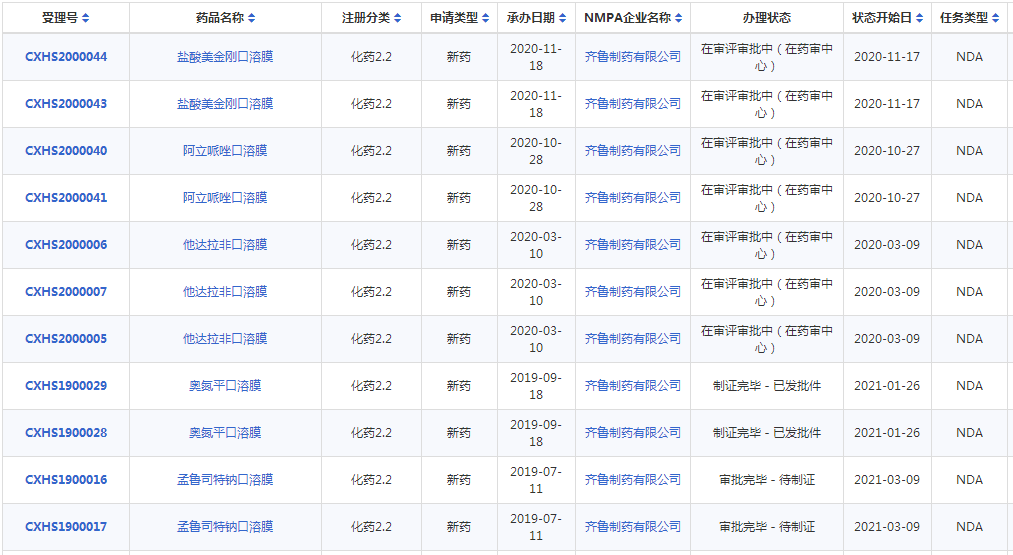Select status 制证完毕－已发批件 in row CXHS1900029
The image size is (1013, 555).
tap(767, 386)
